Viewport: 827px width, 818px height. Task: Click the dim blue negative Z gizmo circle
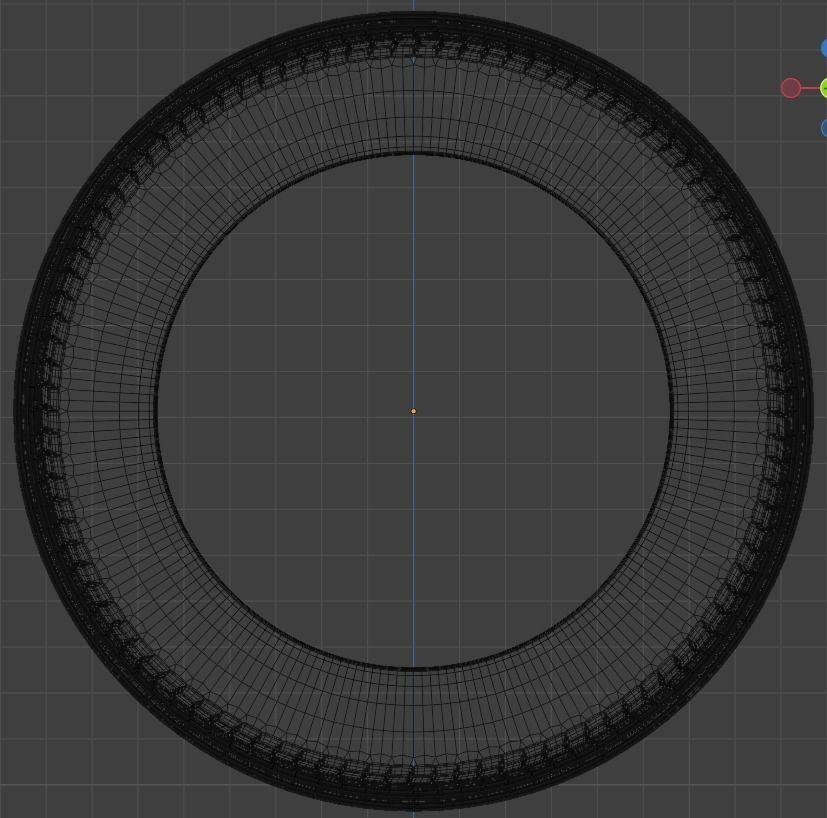(x=824, y=128)
